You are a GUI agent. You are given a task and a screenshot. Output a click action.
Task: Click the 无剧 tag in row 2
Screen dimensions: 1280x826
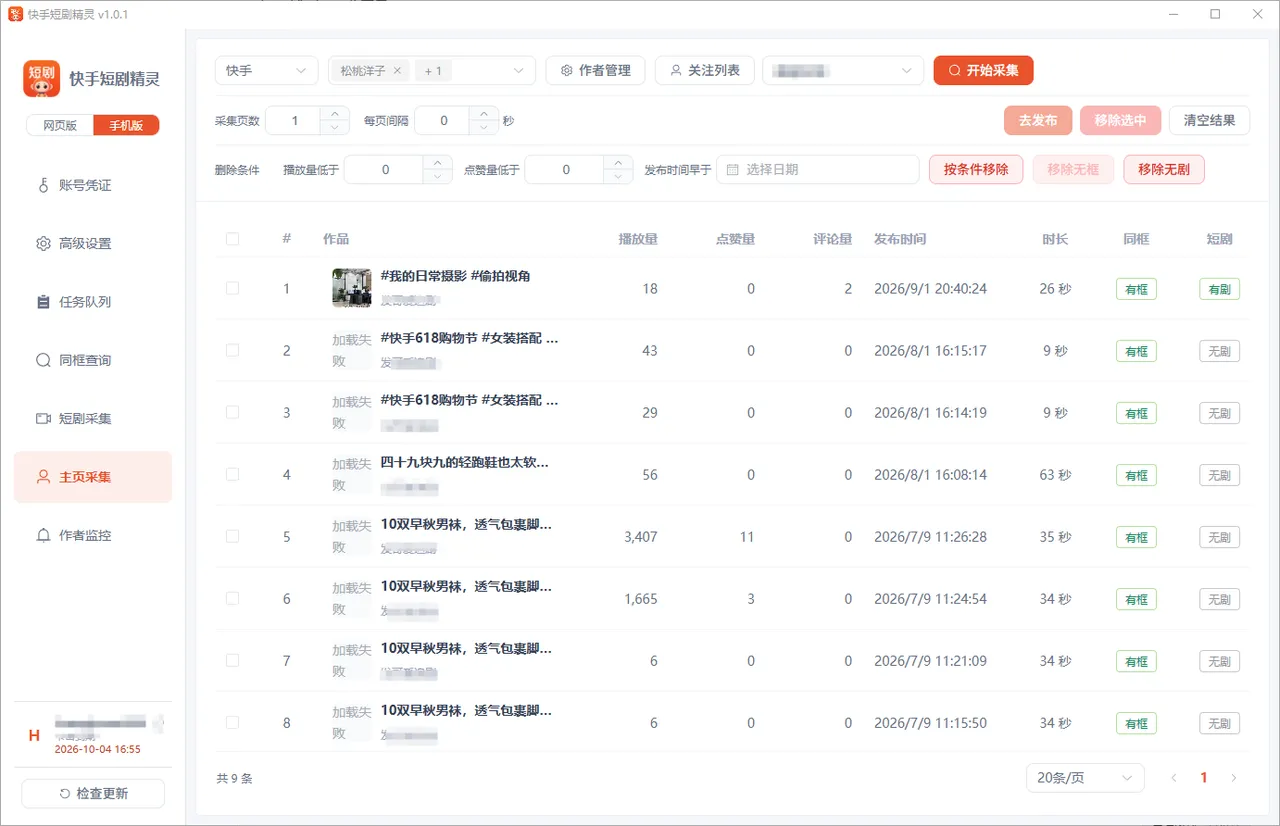coord(1219,351)
